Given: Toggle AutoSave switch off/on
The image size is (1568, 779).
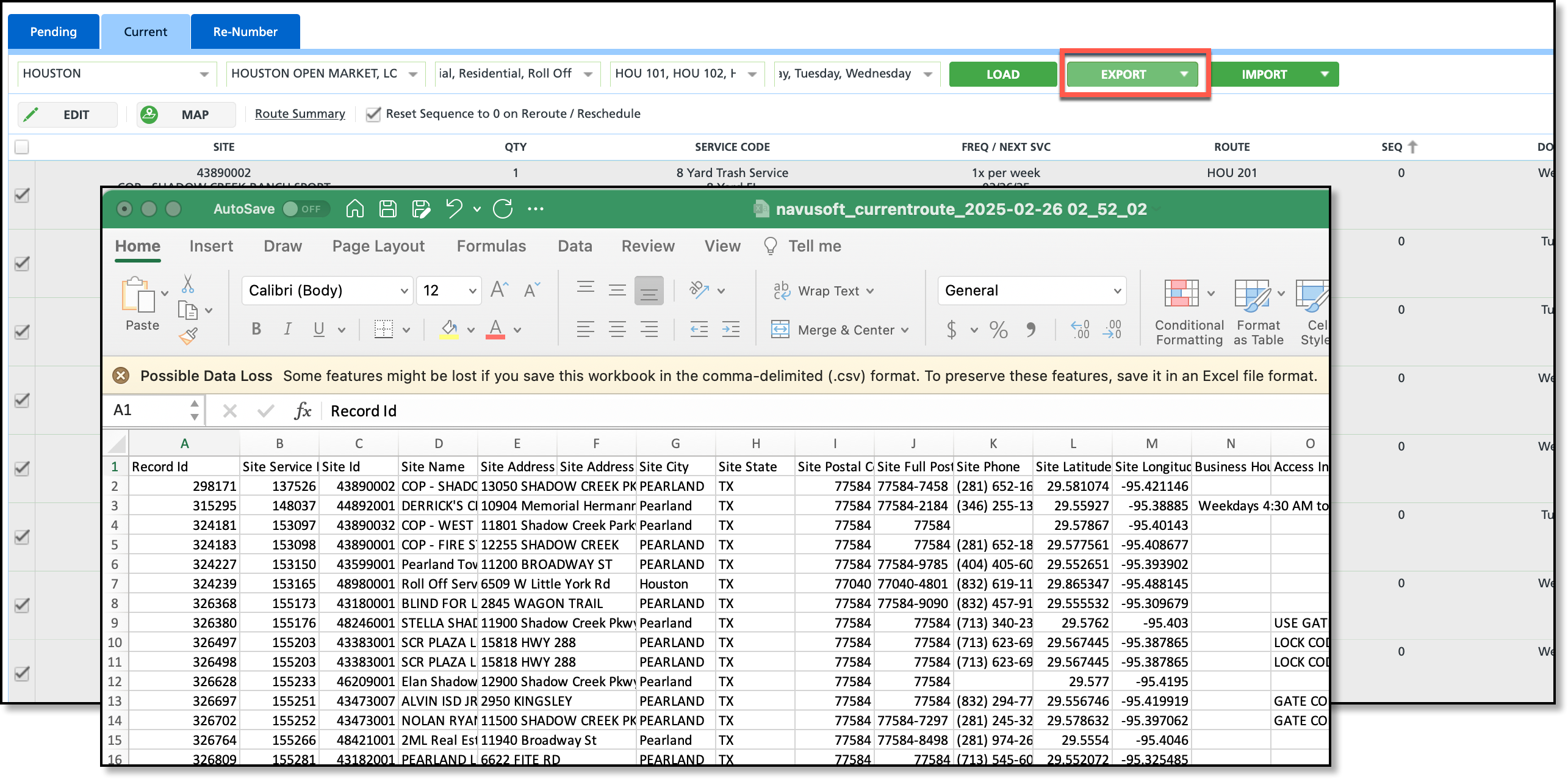Looking at the screenshot, I should point(305,209).
